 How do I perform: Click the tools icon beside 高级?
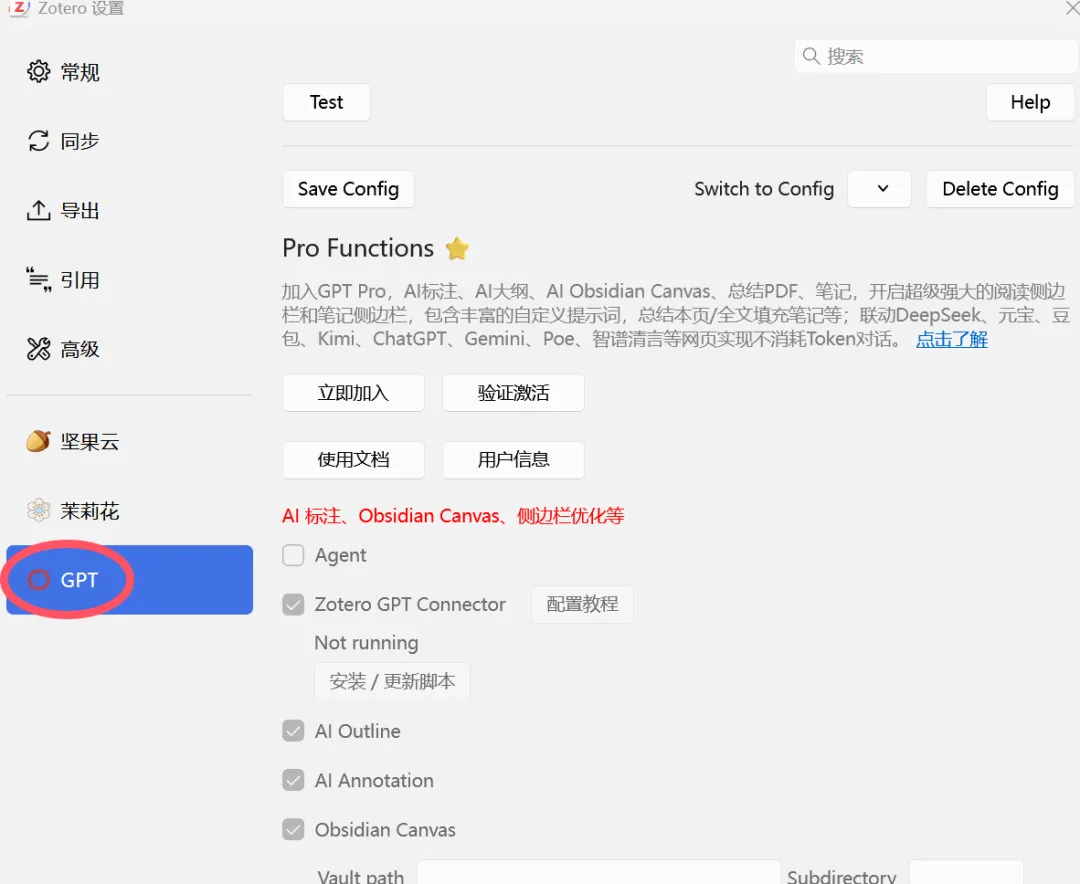(39, 349)
